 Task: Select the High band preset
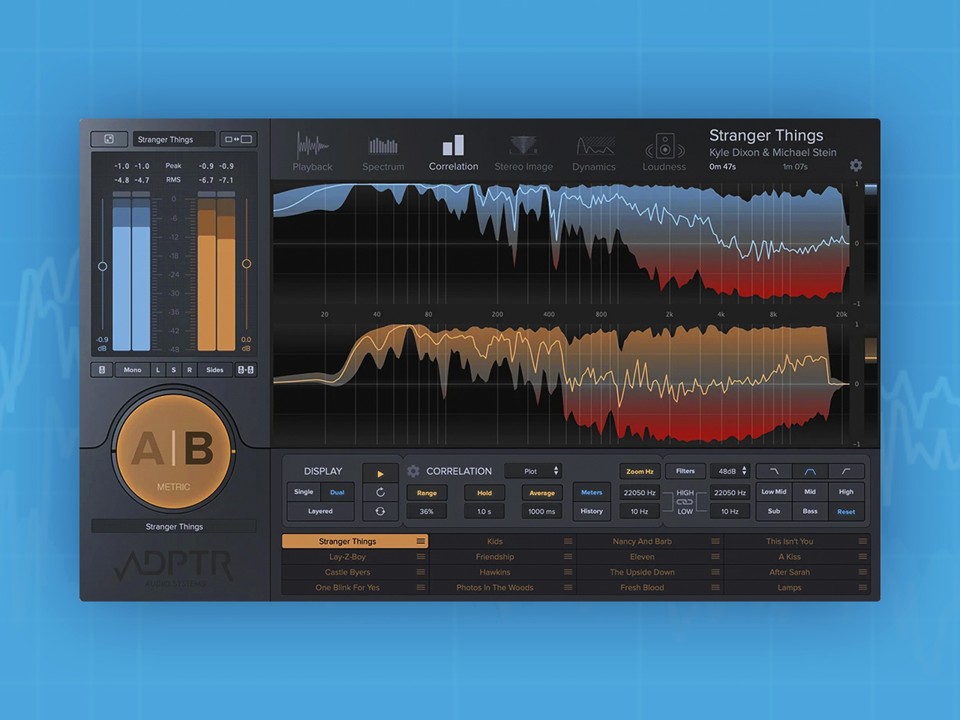pos(846,492)
